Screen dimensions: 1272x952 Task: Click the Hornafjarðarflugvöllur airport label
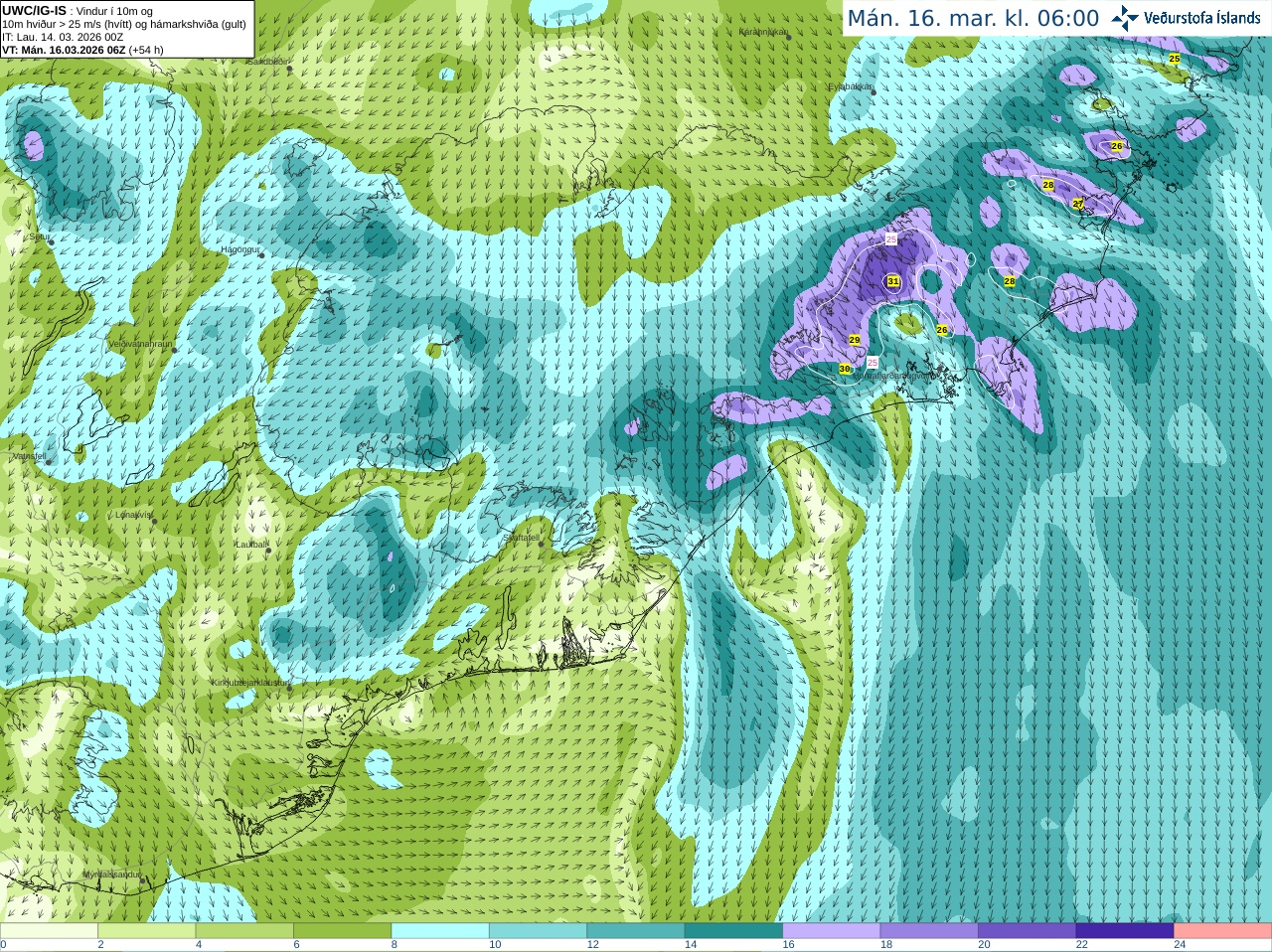coord(894,377)
